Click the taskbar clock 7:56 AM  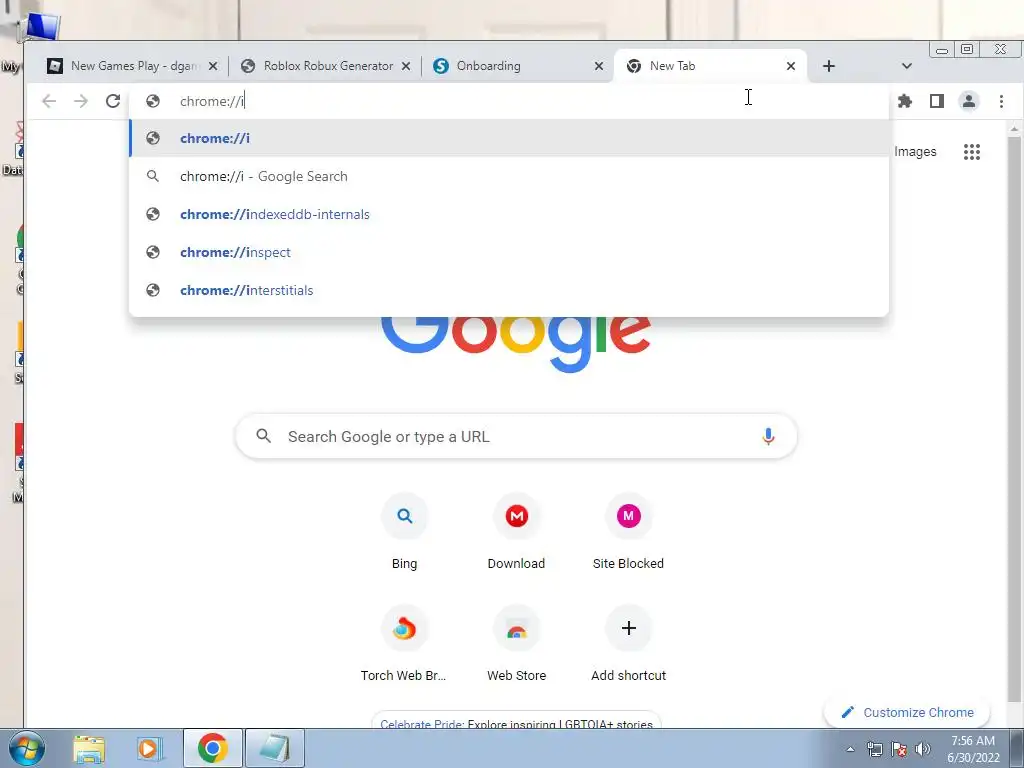[x=972, y=741]
